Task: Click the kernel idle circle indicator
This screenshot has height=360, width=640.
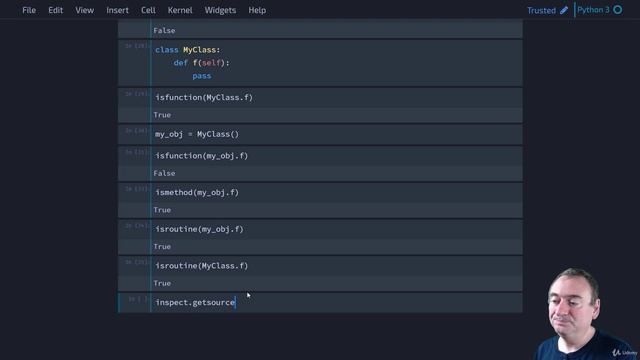Action: click(x=618, y=10)
